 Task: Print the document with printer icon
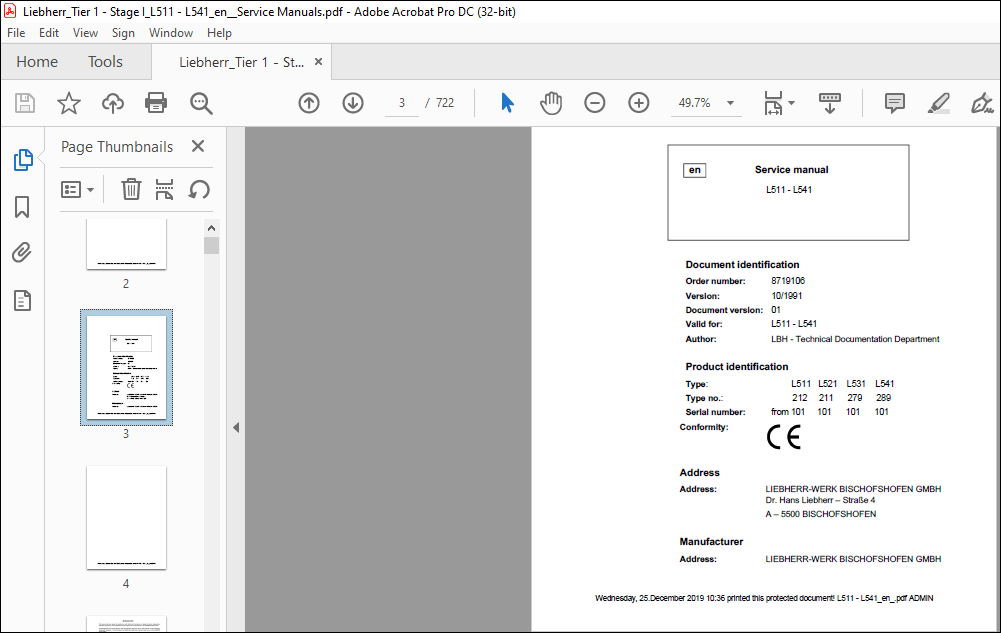click(x=156, y=103)
